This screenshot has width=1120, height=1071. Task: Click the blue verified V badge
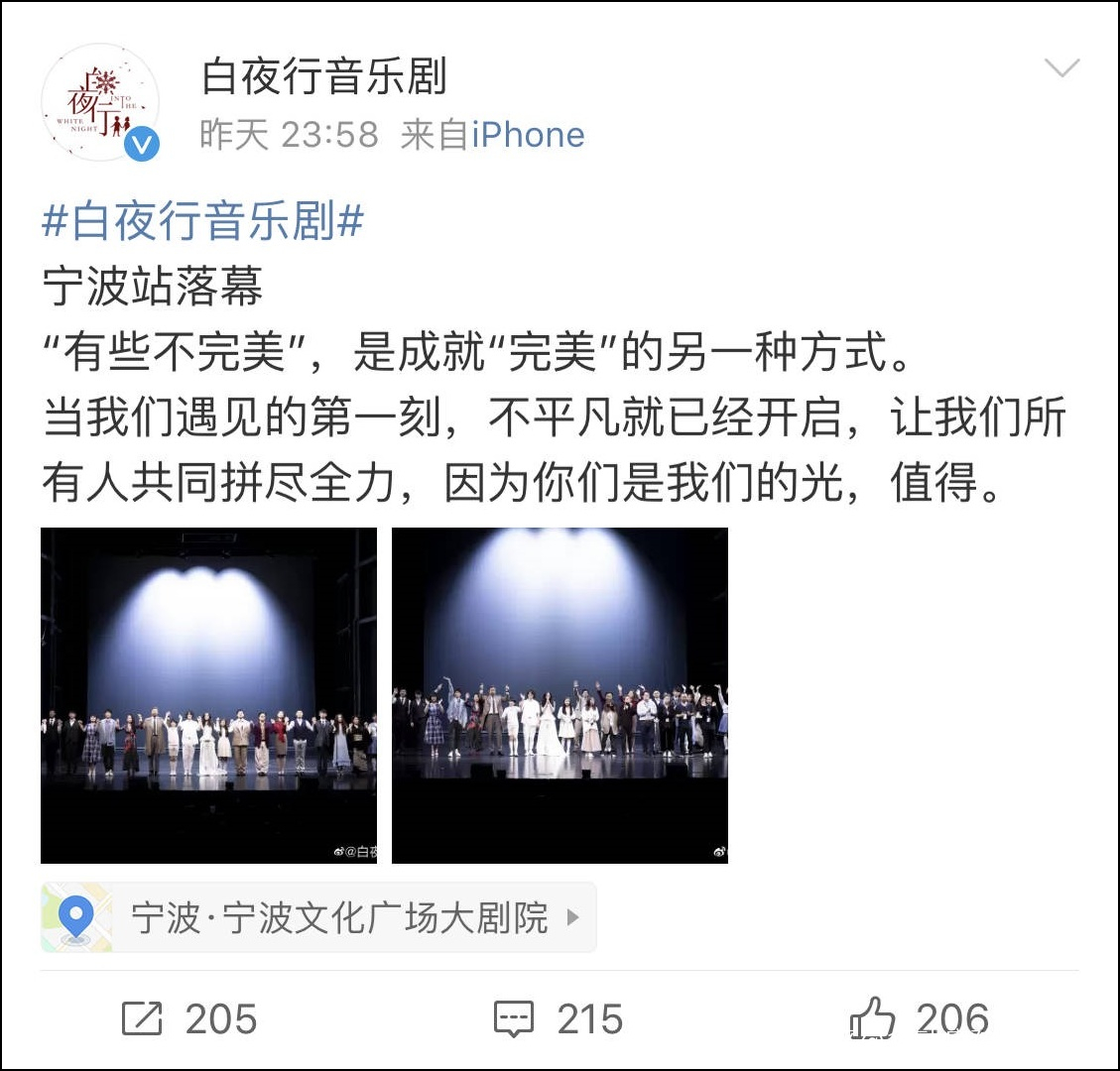tap(142, 144)
